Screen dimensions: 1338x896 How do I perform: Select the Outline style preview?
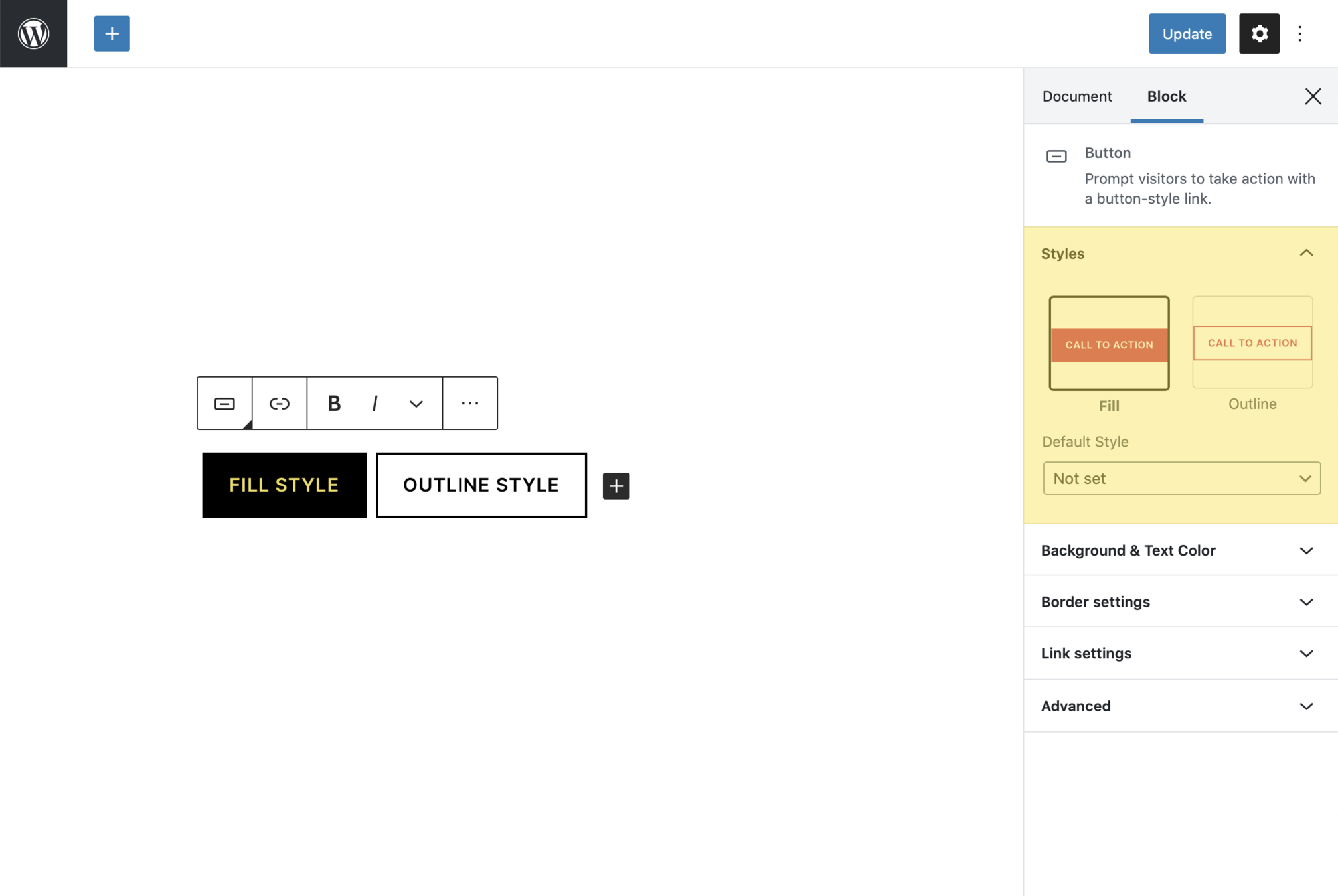coord(1252,342)
